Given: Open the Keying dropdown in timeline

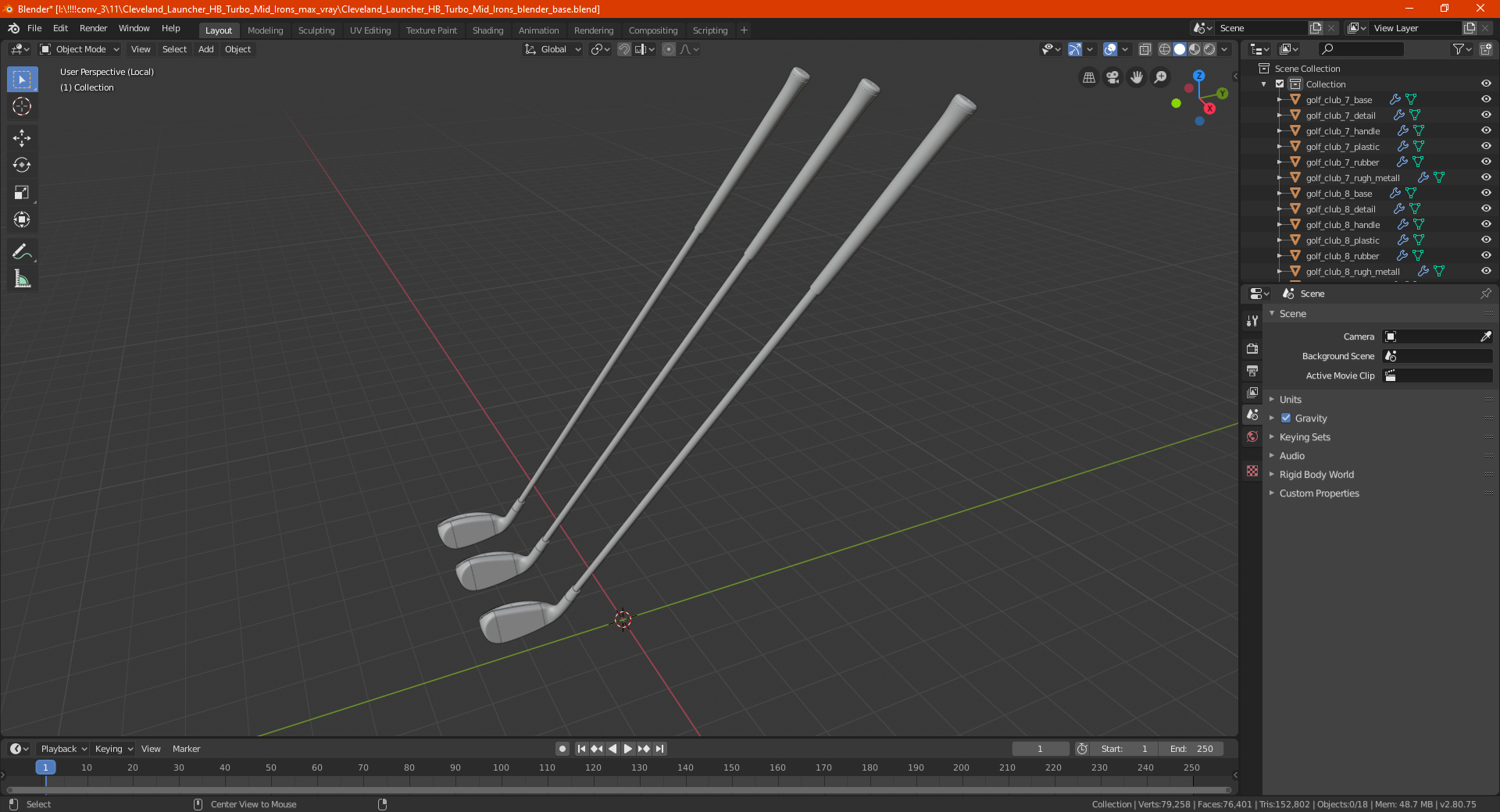Looking at the screenshot, I should pos(114,749).
